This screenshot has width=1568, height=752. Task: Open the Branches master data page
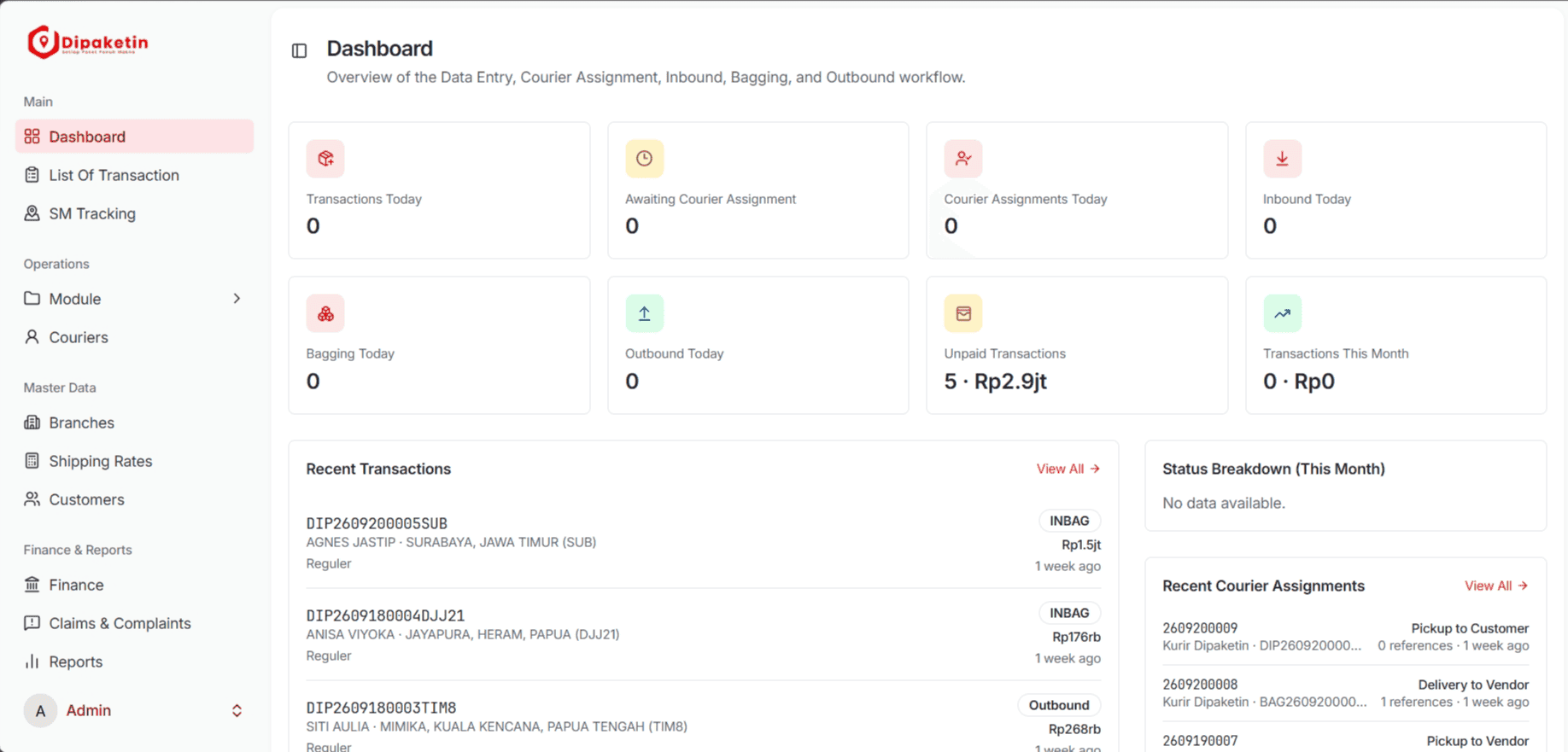(134, 423)
